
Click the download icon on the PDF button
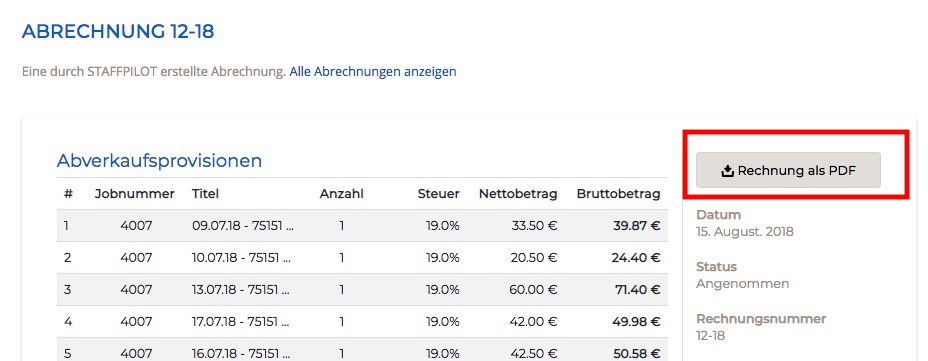[727, 171]
